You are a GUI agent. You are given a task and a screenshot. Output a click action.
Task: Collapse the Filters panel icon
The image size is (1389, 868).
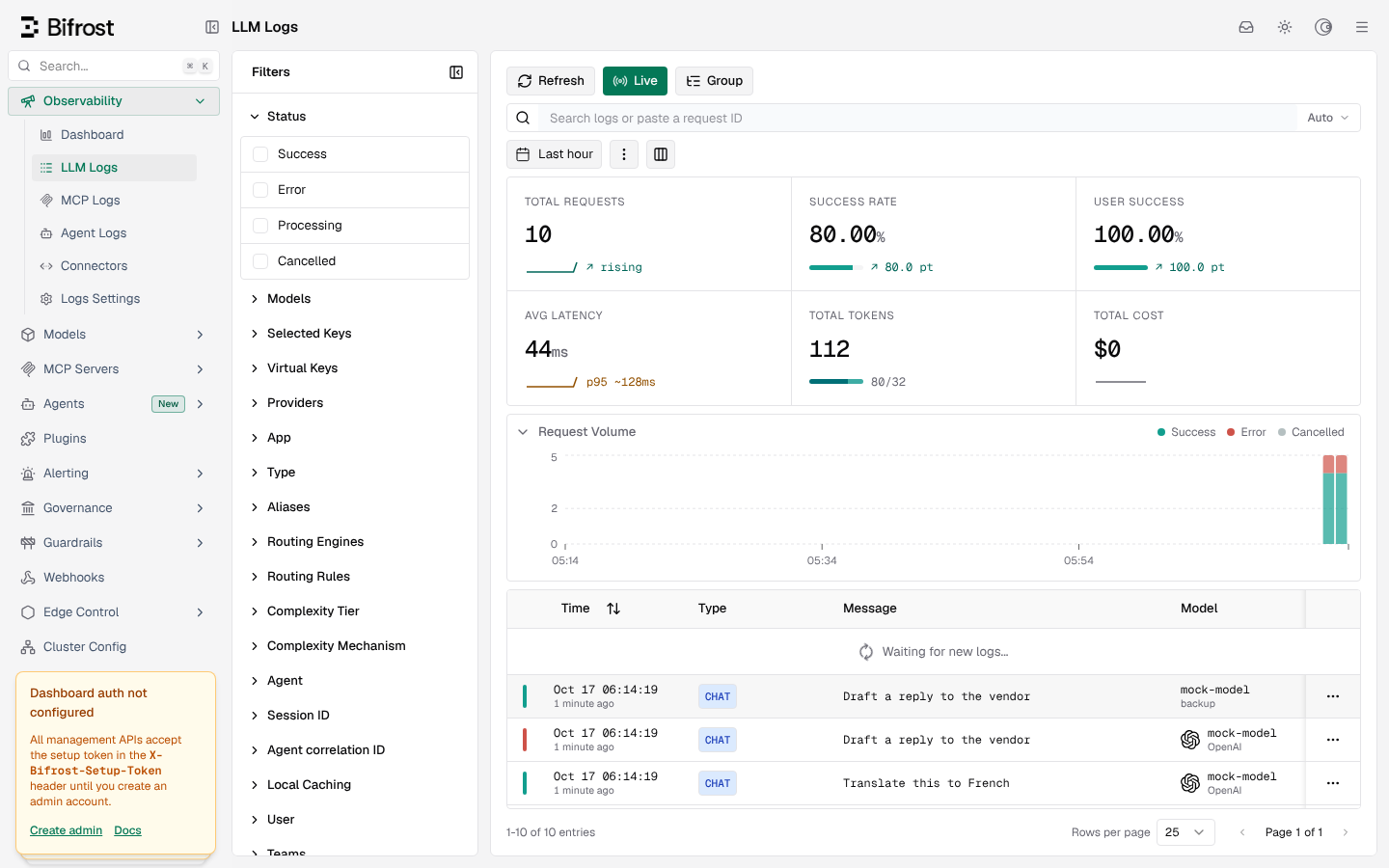[456, 72]
